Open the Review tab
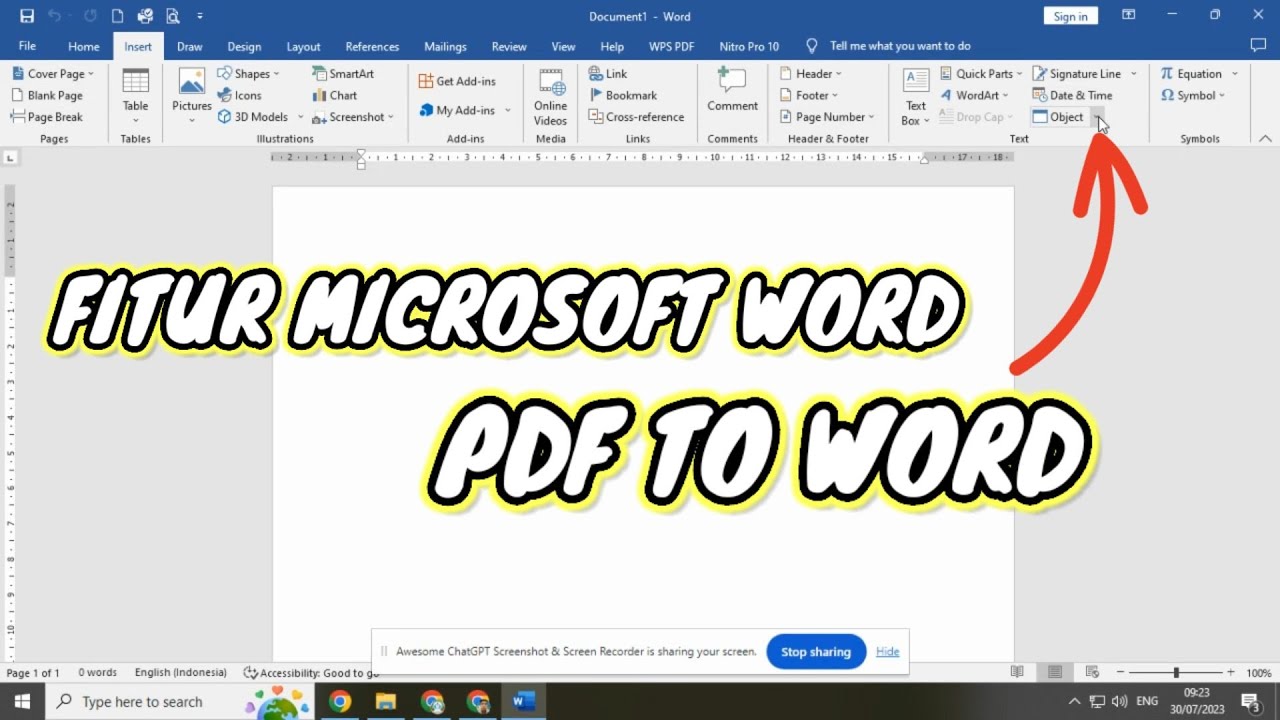Screen dimensions: 1280x720 tap(509, 46)
